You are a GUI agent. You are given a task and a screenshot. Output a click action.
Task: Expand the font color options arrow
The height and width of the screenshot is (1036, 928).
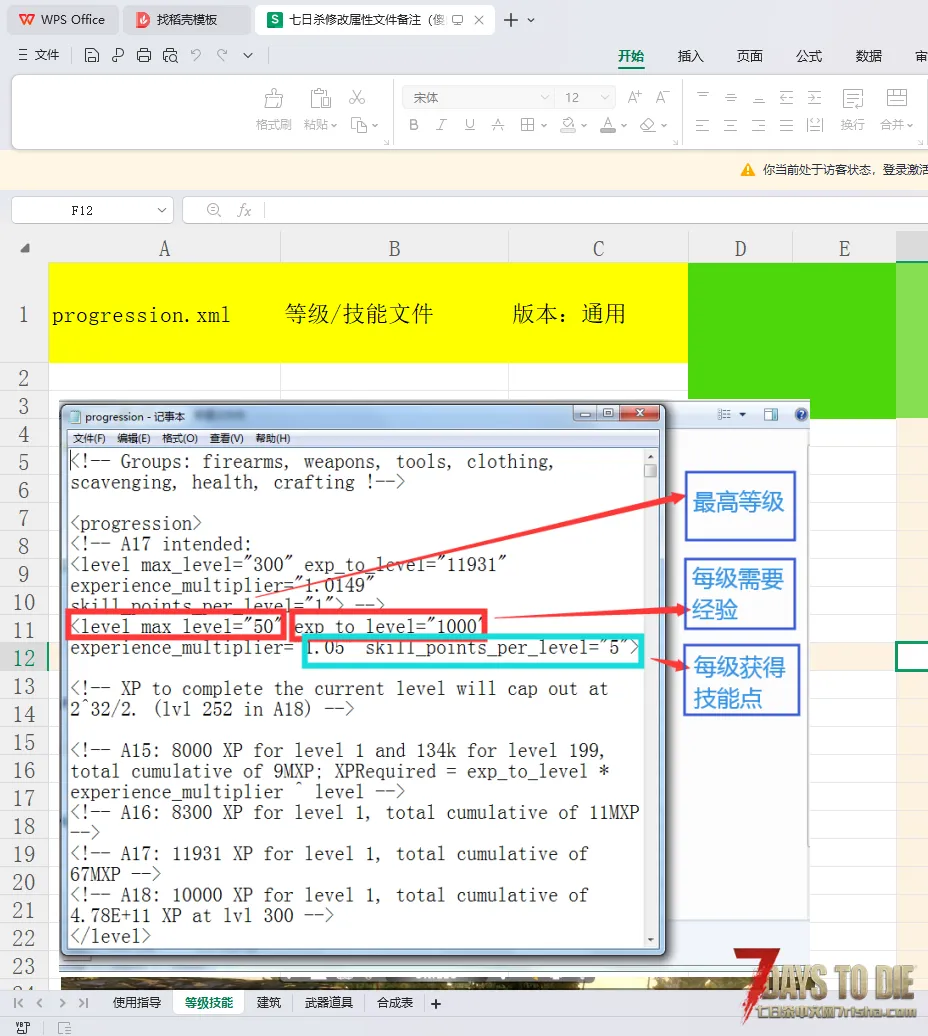click(624, 125)
